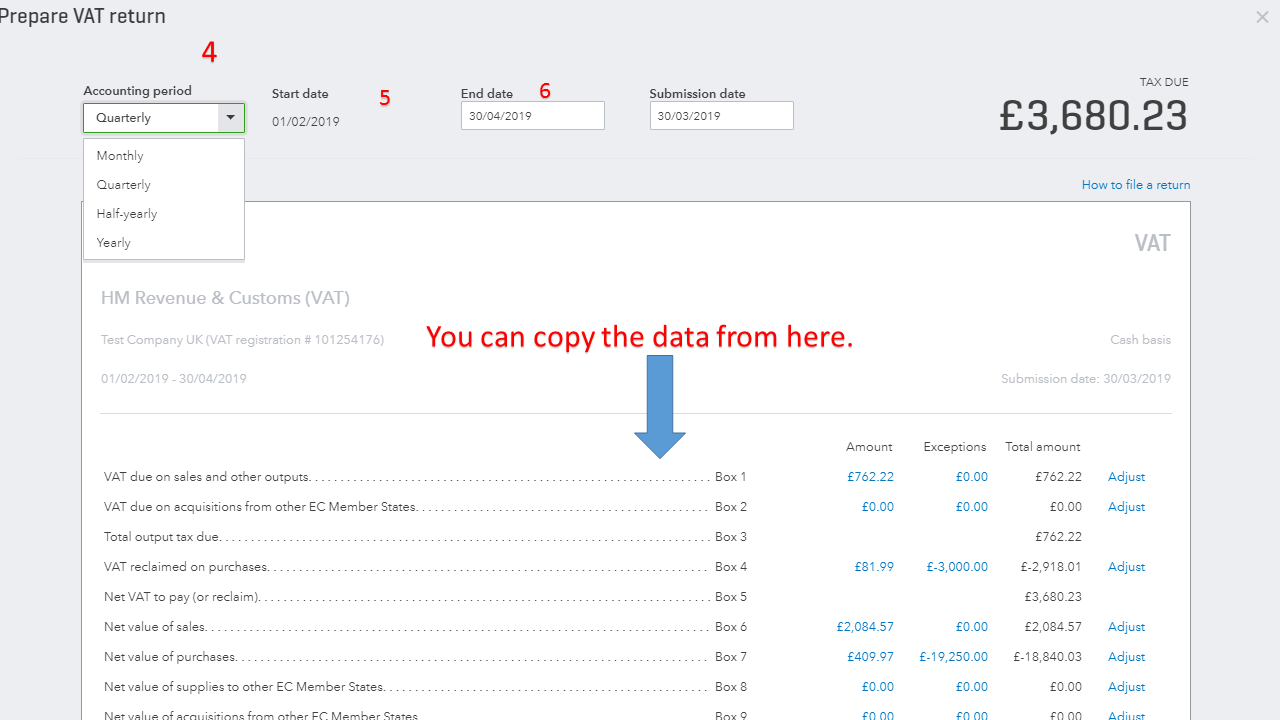Viewport: 1280px width, 720px height.
Task: Open the Accounting period dropdown
Action: pyautogui.click(x=163, y=117)
